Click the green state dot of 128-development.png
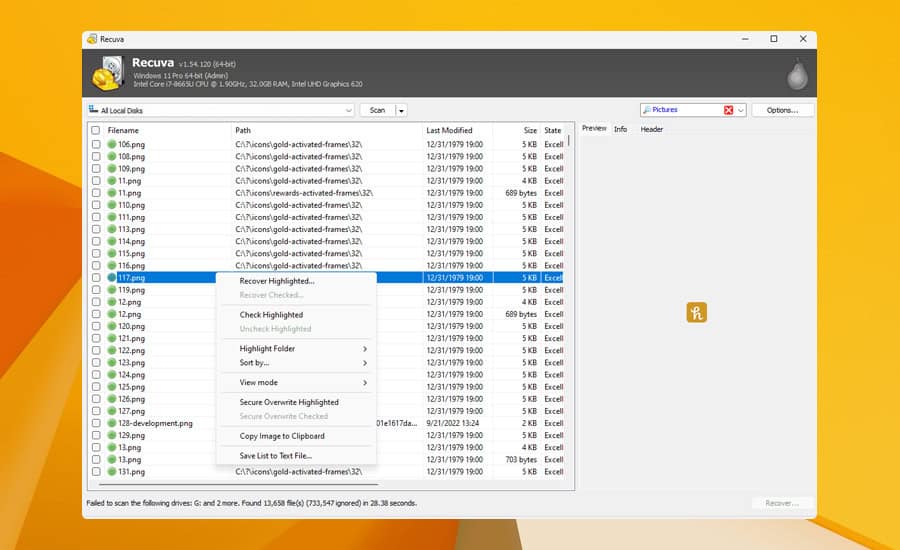This screenshot has height=550, width=900. coord(112,423)
